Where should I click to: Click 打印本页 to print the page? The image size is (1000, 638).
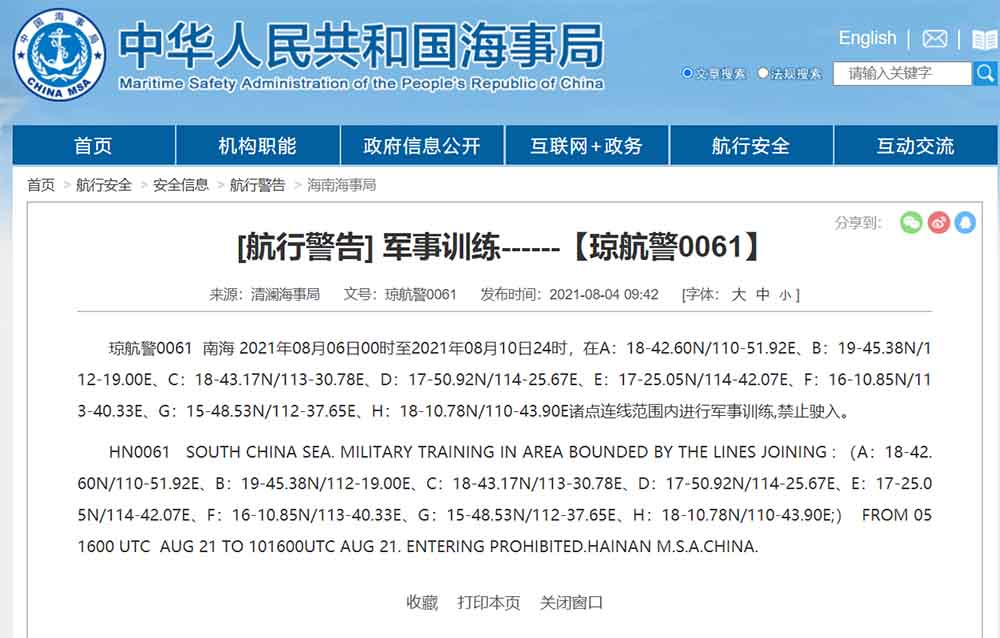[489, 602]
